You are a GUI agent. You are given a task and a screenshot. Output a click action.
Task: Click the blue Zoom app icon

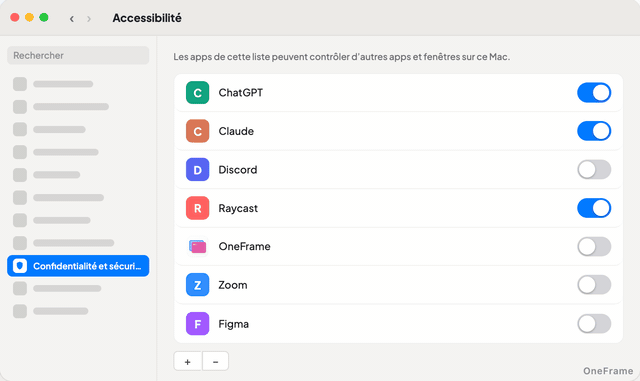(x=198, y=285)
